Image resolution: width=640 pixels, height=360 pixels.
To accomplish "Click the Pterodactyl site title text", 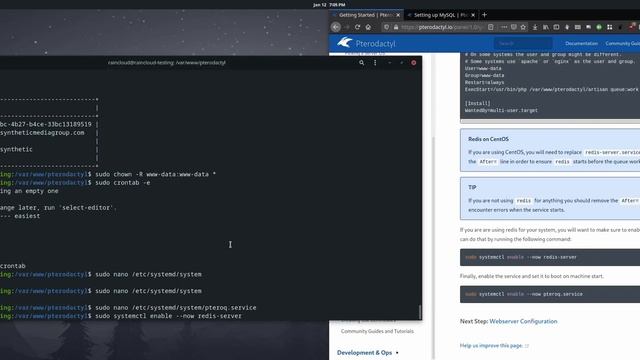I will pyautogui.click(x=375, y=43).
